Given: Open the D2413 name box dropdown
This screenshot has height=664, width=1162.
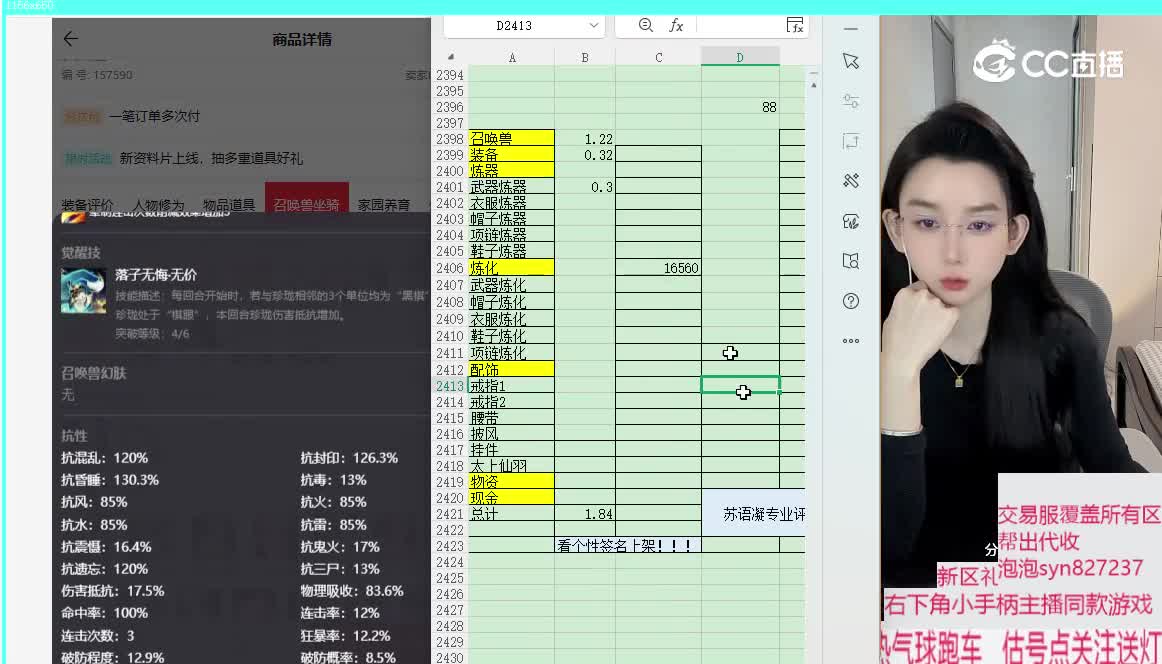Looking at the screenshot, I should pyautogui.click(x=594, y=26).
